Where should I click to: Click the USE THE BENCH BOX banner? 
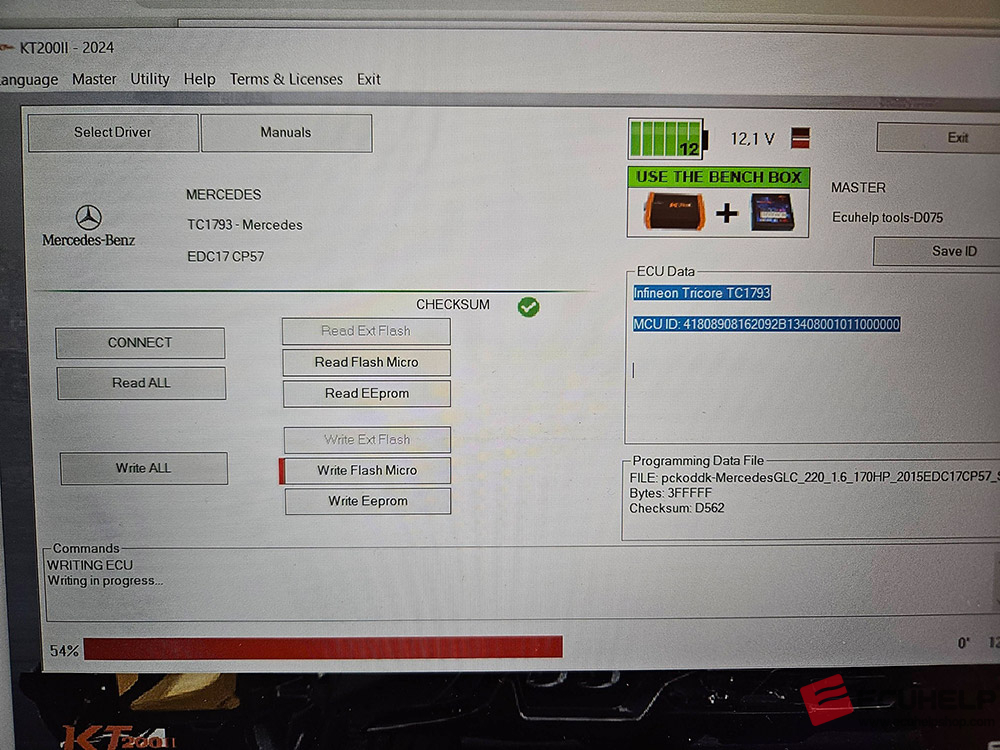[718, 177]
